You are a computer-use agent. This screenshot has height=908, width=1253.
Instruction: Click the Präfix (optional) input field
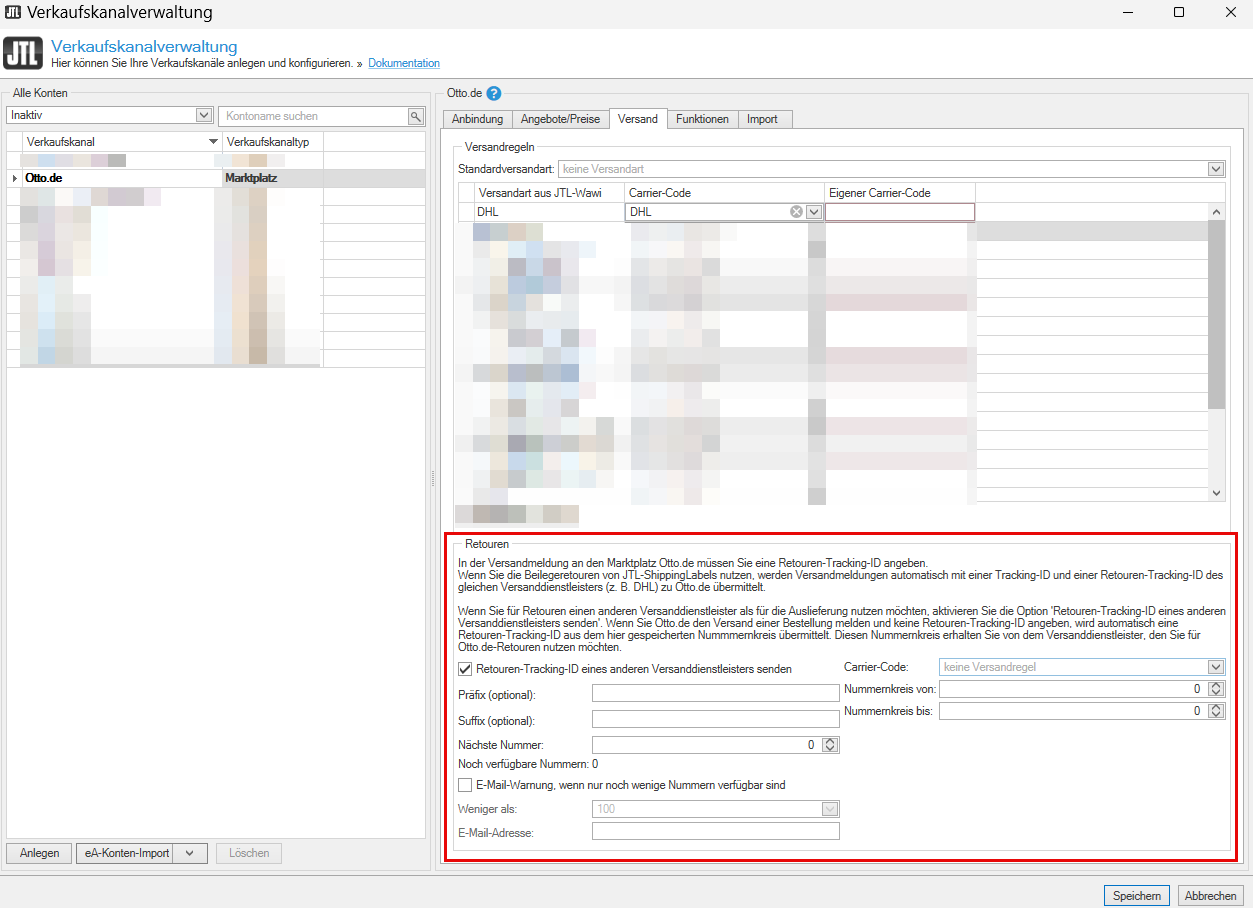pyautogui.click(x=716, y=694)
